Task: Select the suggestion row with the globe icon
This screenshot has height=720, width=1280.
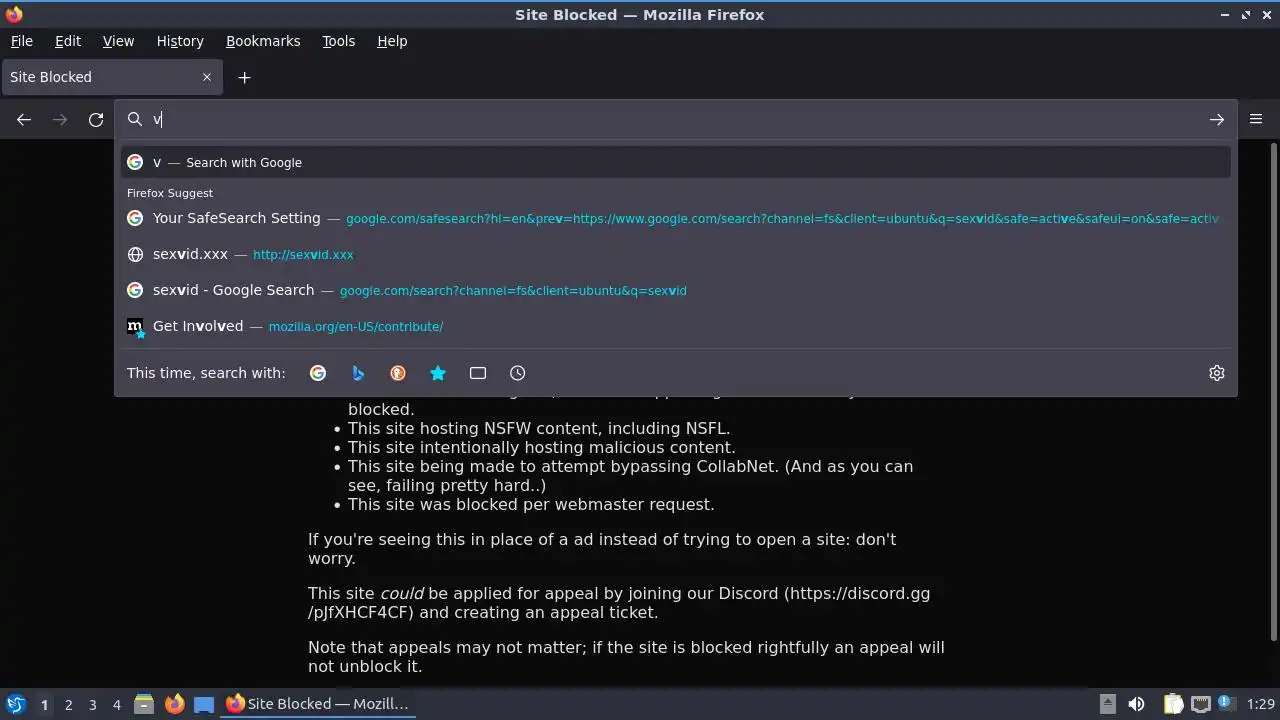Action: [x=676, y=254]
